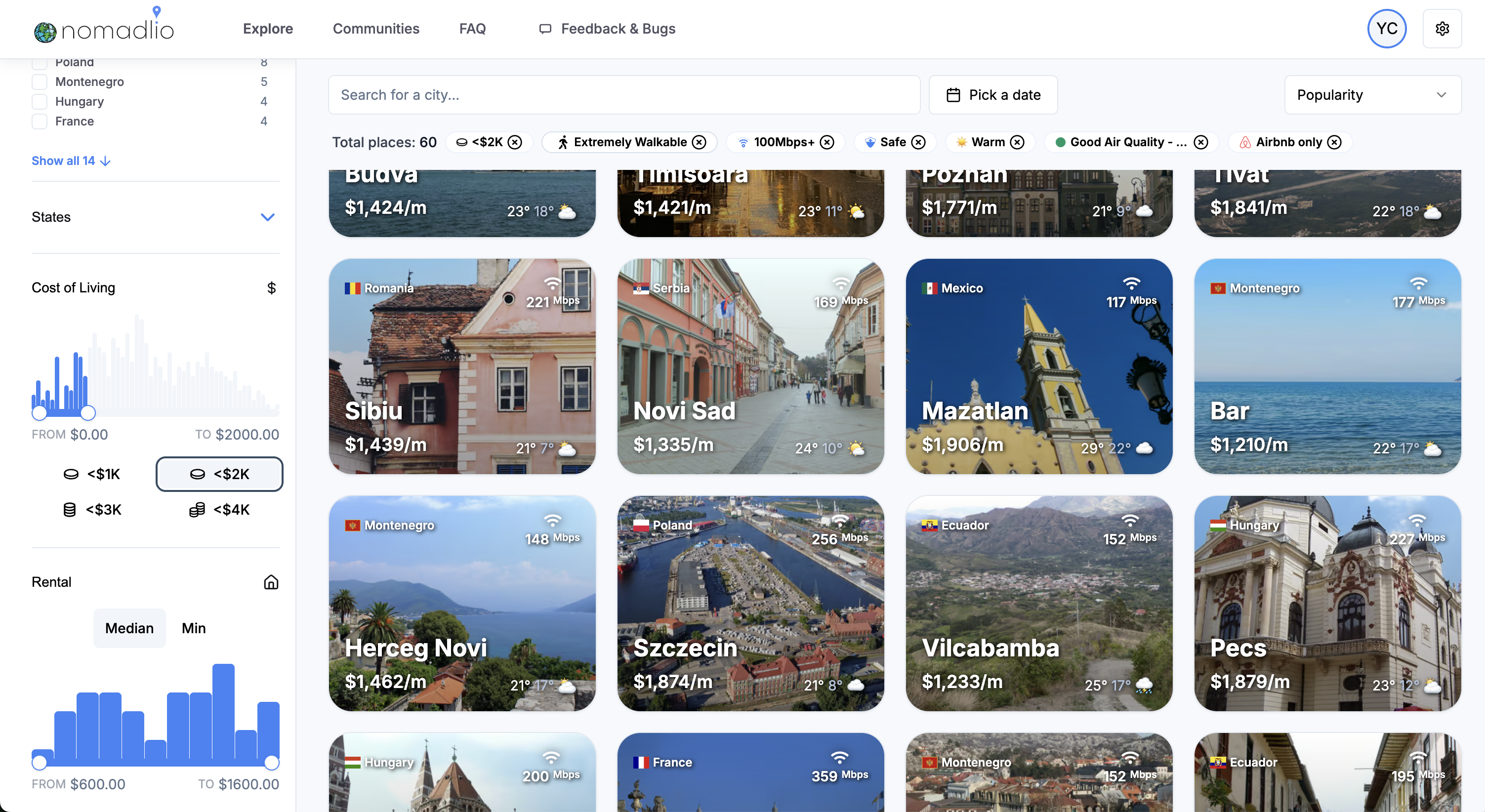The image size is (1485, 812).
Task: Click the Rental maximum slider handle
Action: coord(272,763)
